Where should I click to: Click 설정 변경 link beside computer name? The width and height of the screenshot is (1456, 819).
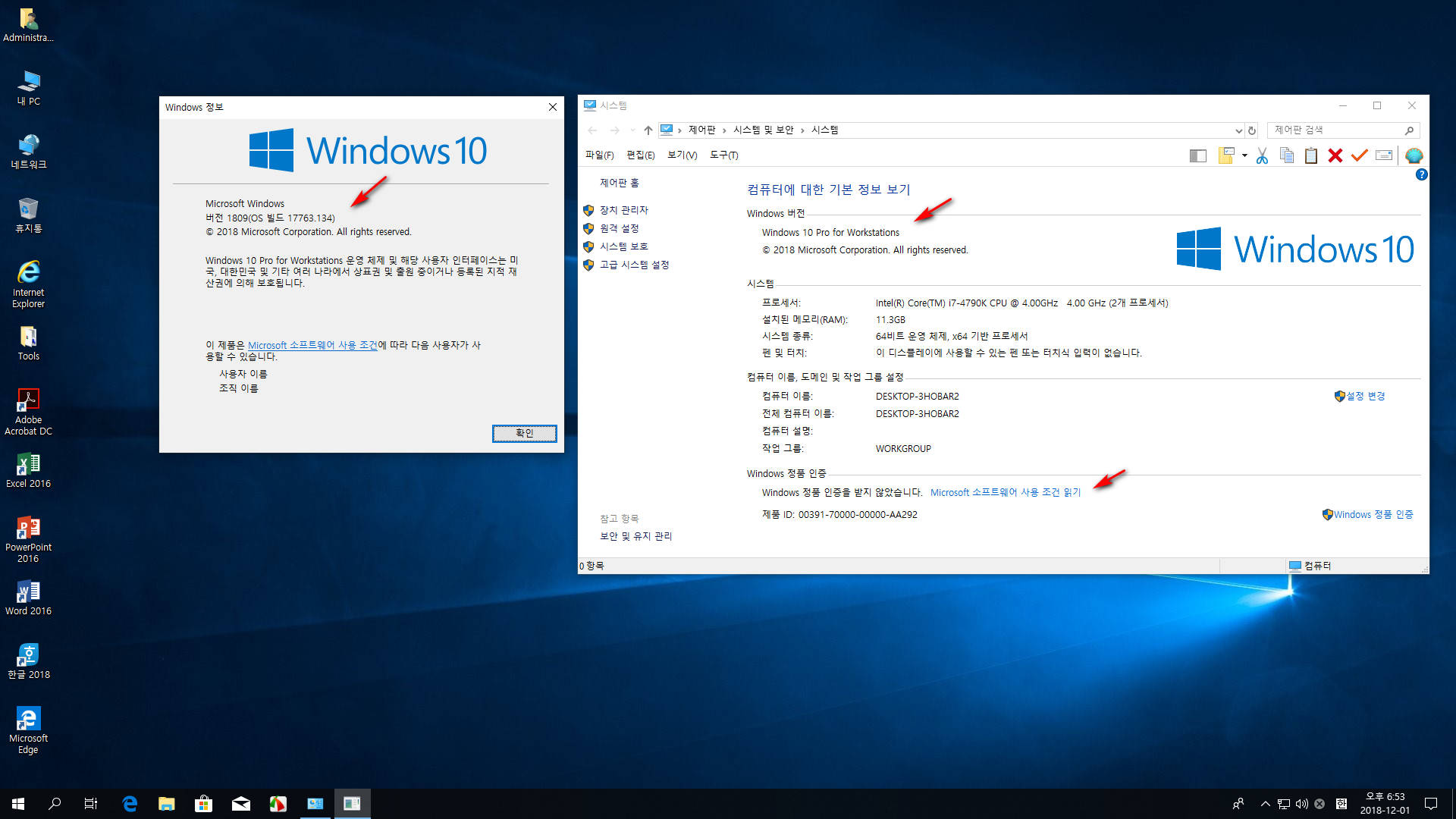[1365, 396]
